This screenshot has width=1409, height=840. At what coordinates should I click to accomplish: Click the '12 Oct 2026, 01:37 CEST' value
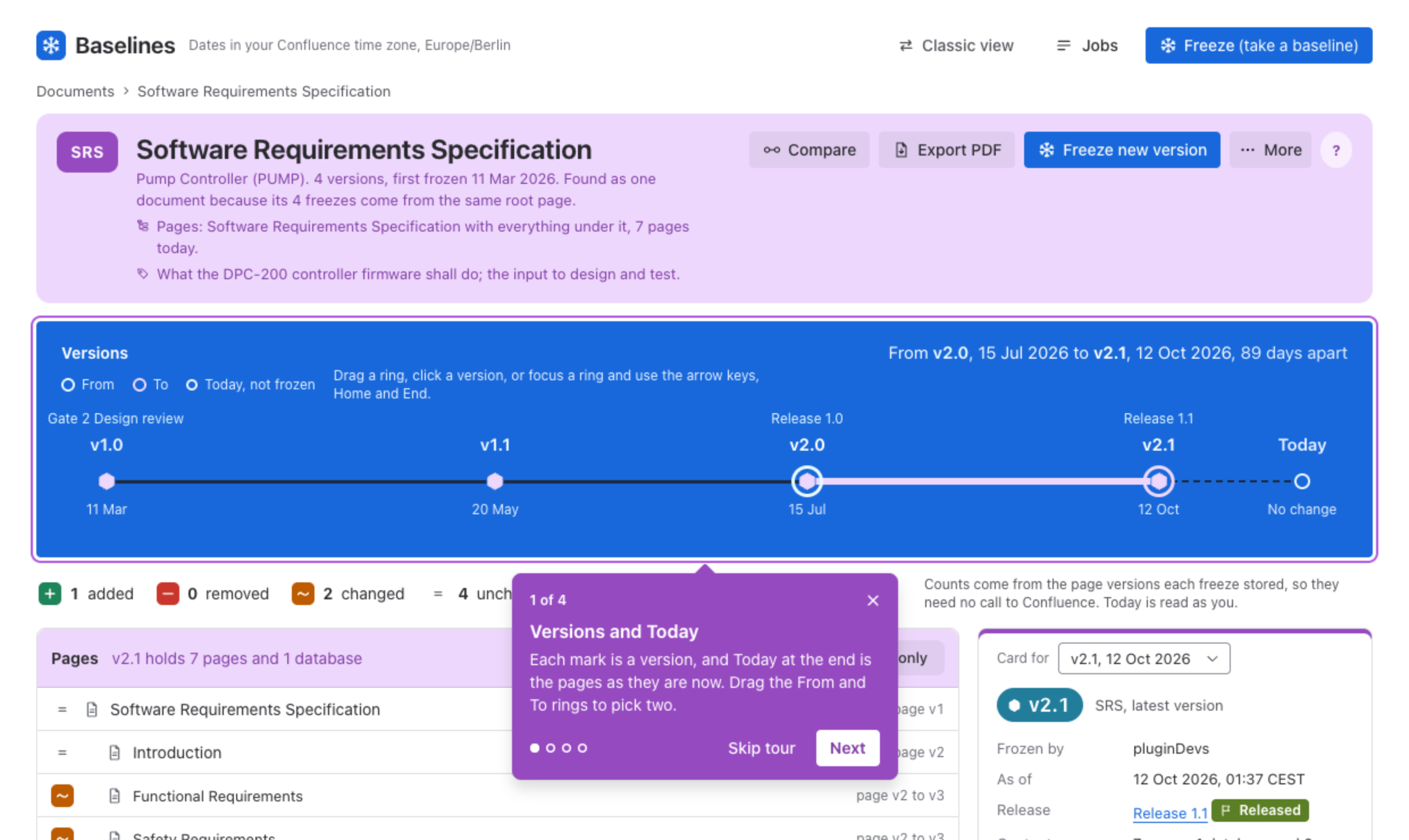pos(1218,779)
